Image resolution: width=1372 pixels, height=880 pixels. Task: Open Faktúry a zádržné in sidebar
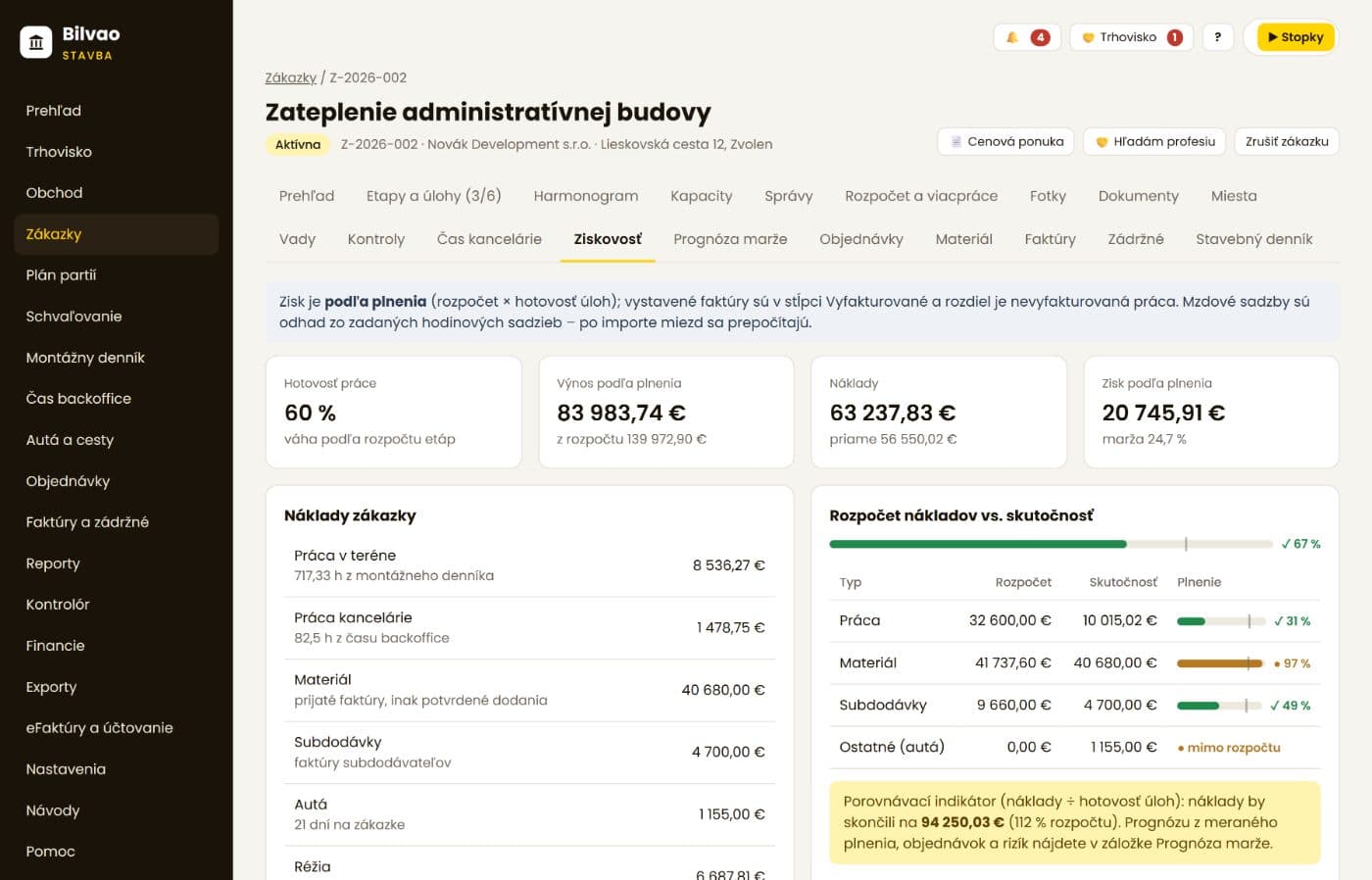click(116, 522)
